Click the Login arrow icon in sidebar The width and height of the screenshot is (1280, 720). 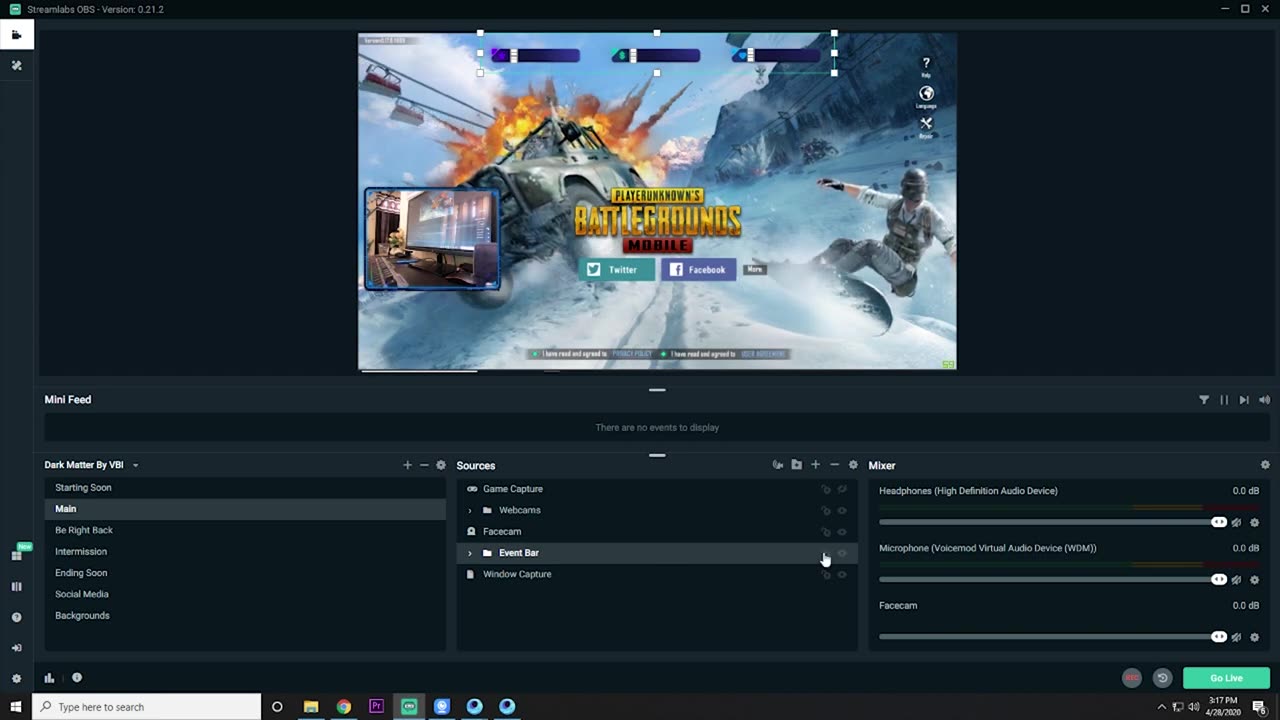coord(16,648)
